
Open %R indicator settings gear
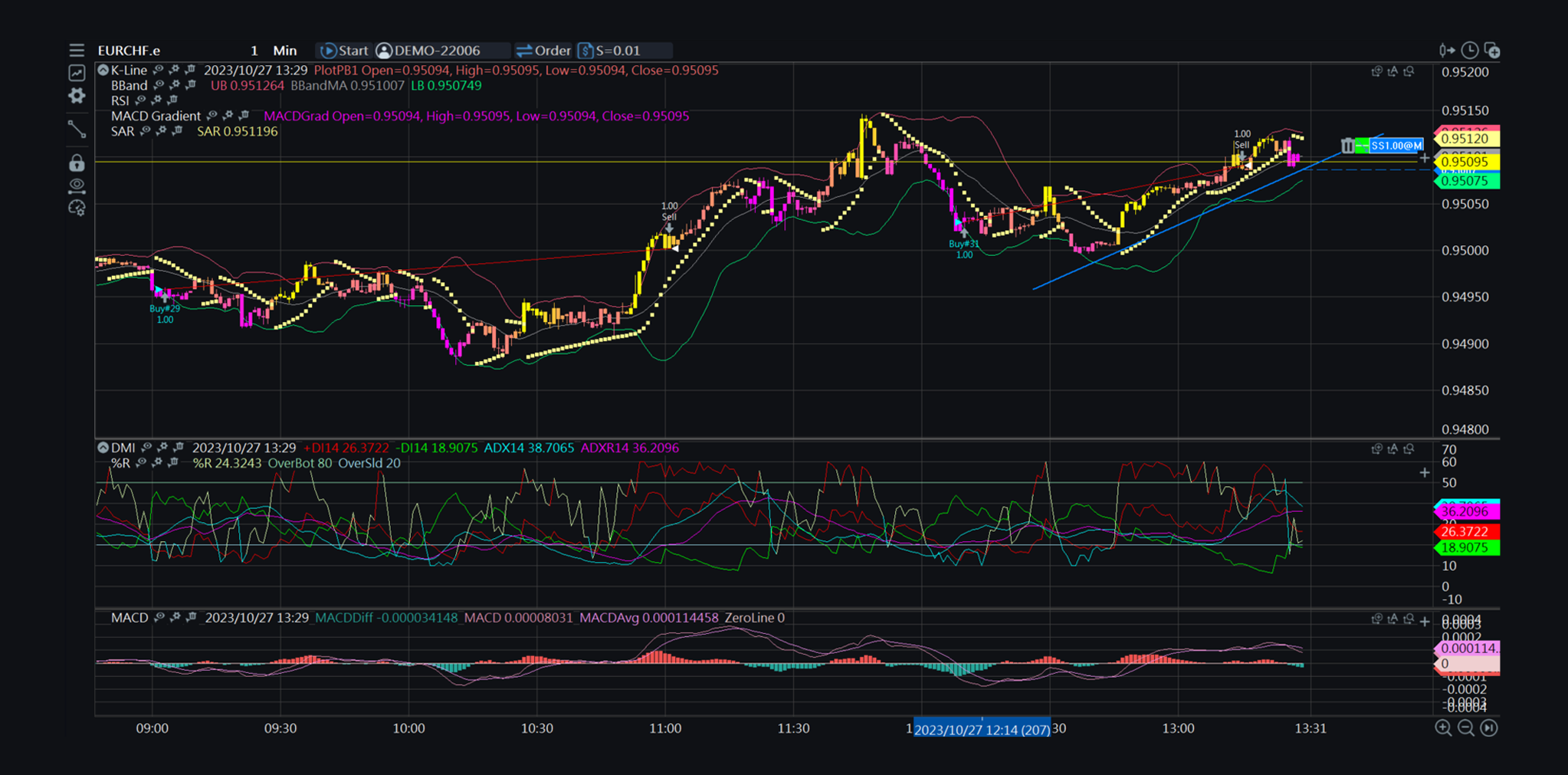pyautogui.click(x=158, y=464)
